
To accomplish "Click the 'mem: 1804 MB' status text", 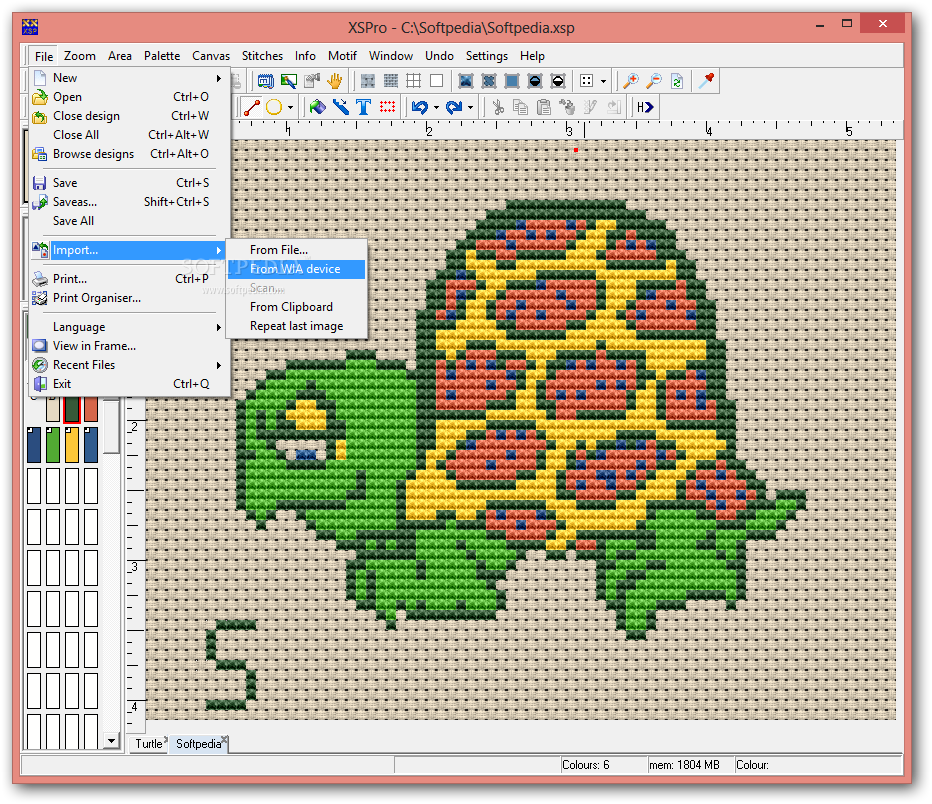I will 684,765.
